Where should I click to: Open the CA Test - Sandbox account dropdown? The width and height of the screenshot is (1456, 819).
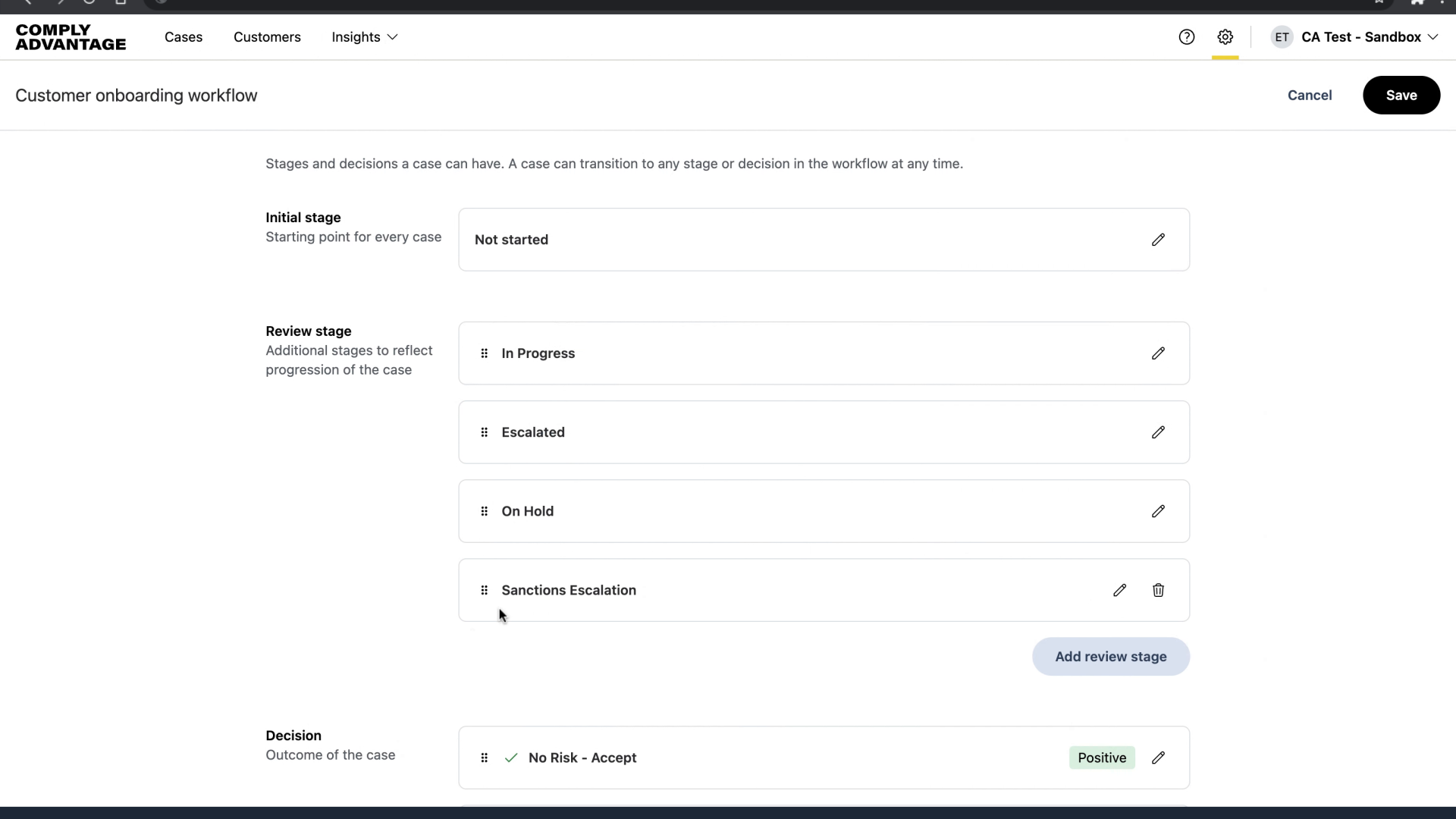coord(1369,37)
